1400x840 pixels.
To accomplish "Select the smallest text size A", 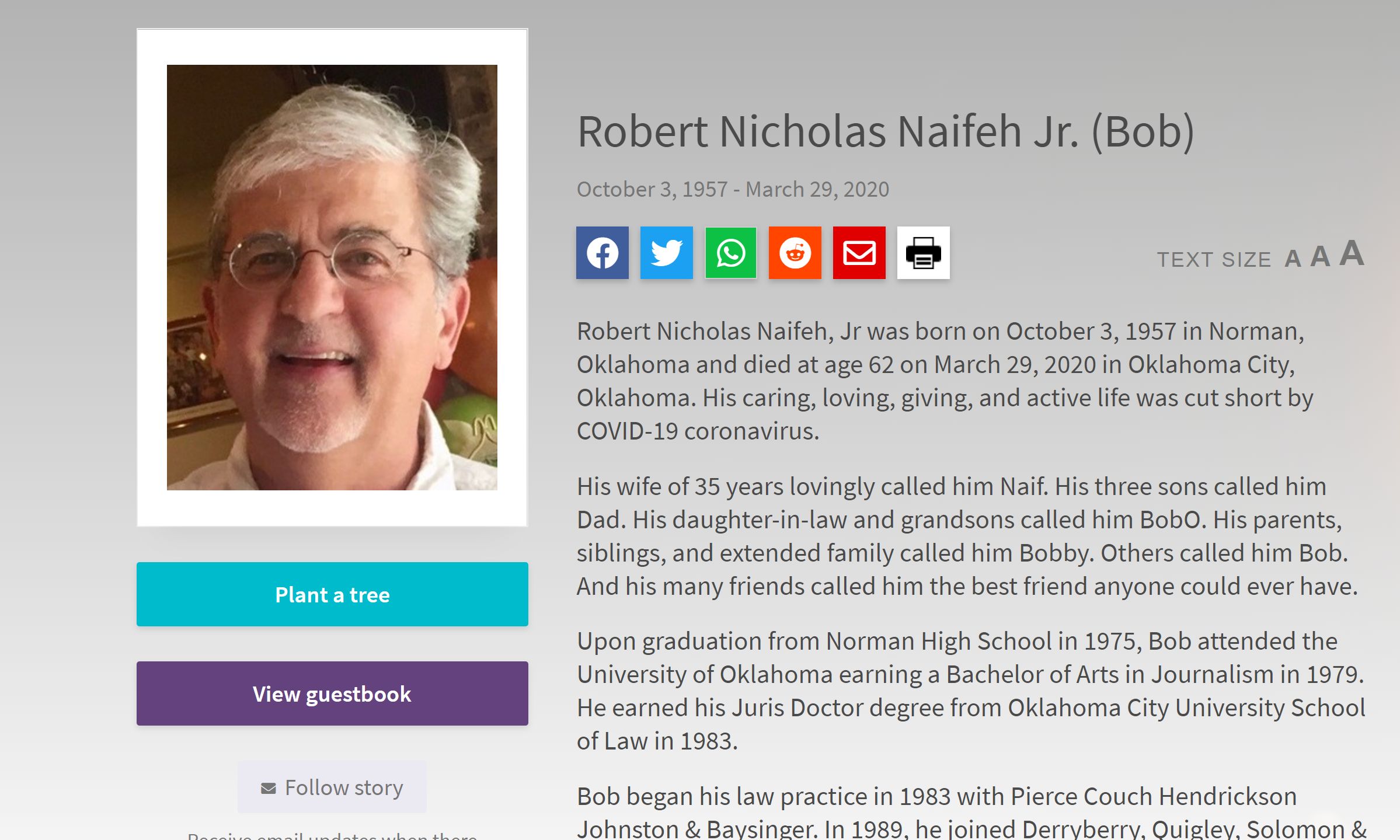I will [x=1293, y=259].
